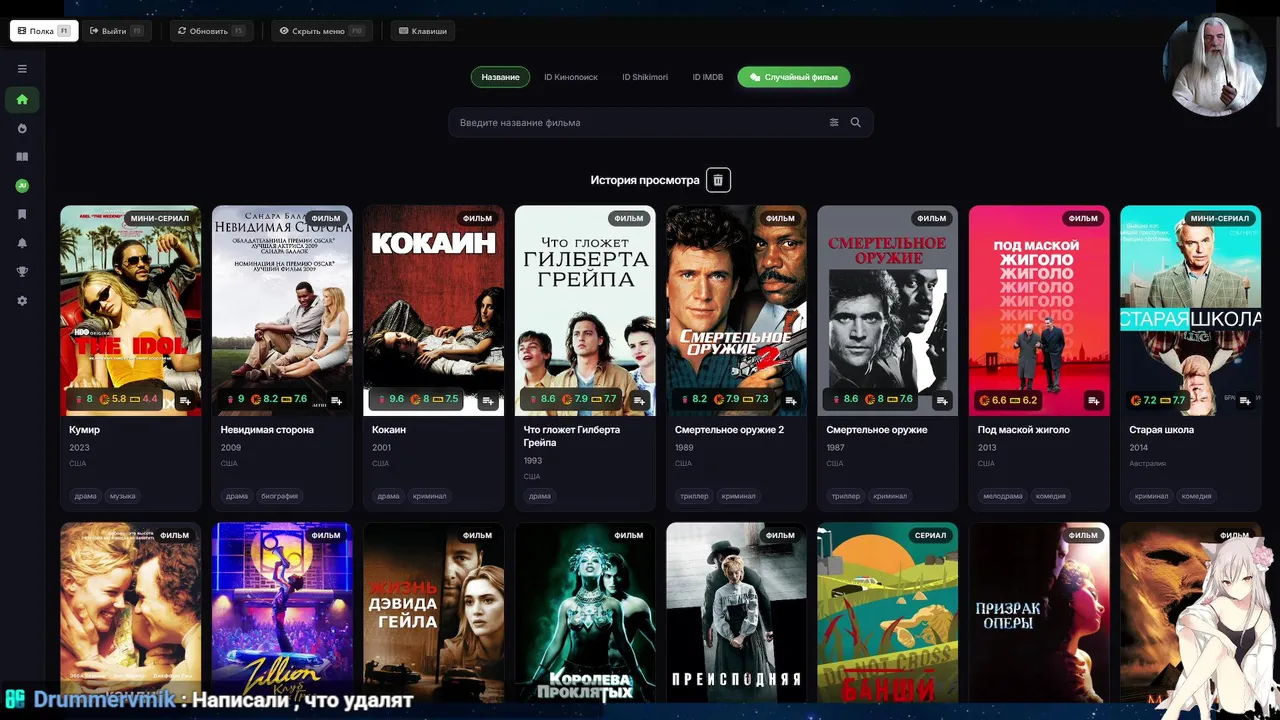Open the book icon section in sidebar
The image size is (1280, 720).
22,157
